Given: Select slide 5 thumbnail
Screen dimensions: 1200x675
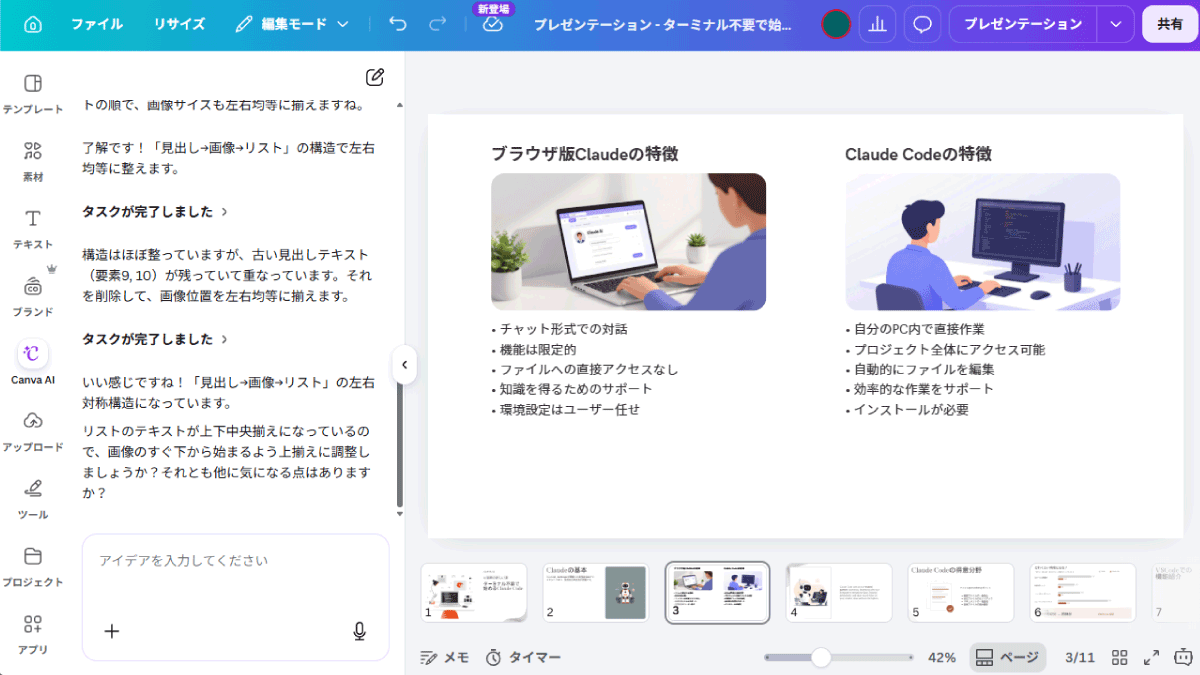Looking at the screenshot, I should point(961,592).
